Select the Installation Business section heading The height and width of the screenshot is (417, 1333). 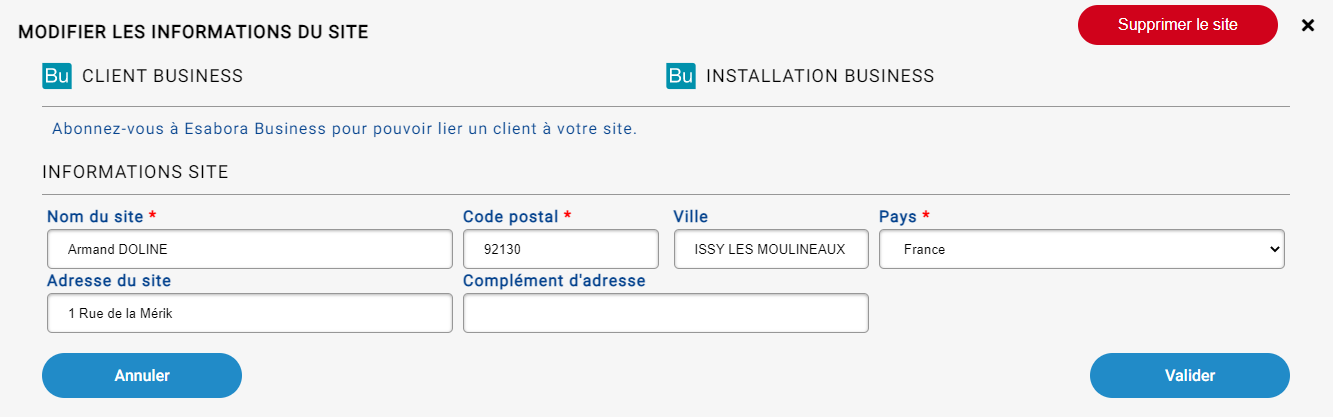click(820, 76)
